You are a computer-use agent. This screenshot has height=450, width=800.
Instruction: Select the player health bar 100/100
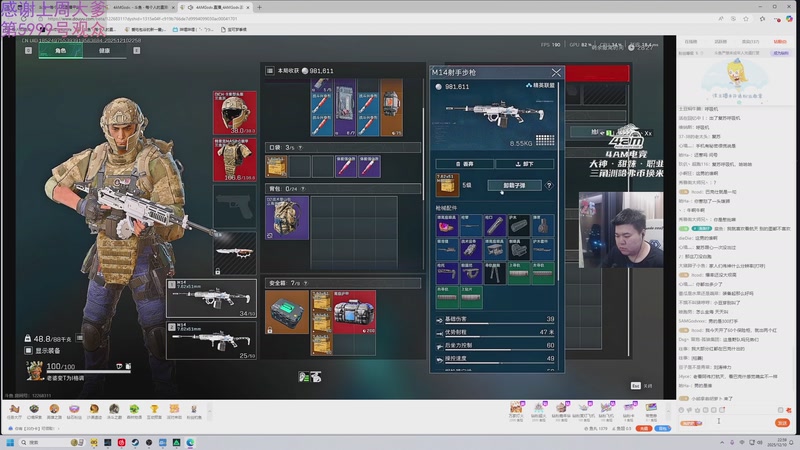pos(89,371)
